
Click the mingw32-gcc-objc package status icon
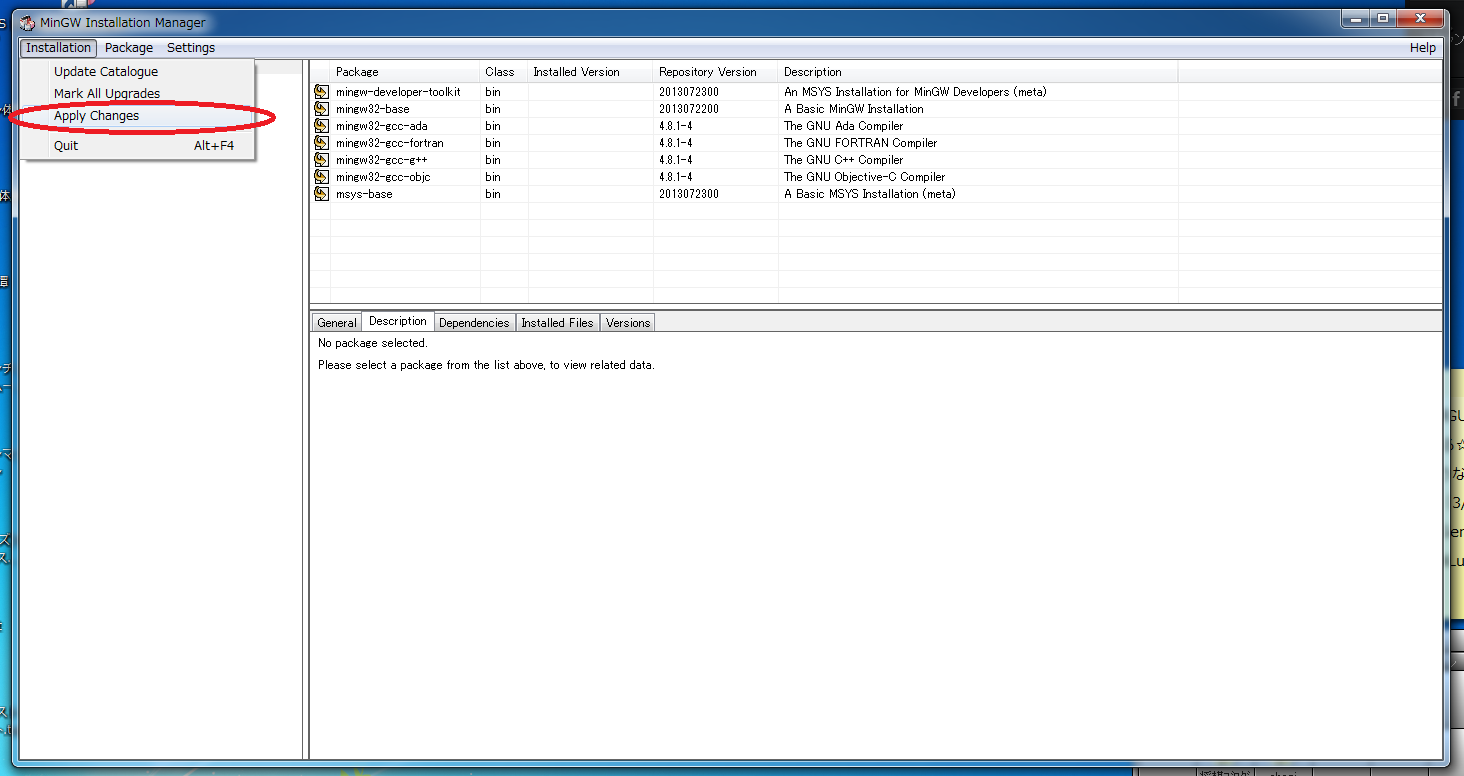pyautogui.click(x=321, y=177)
